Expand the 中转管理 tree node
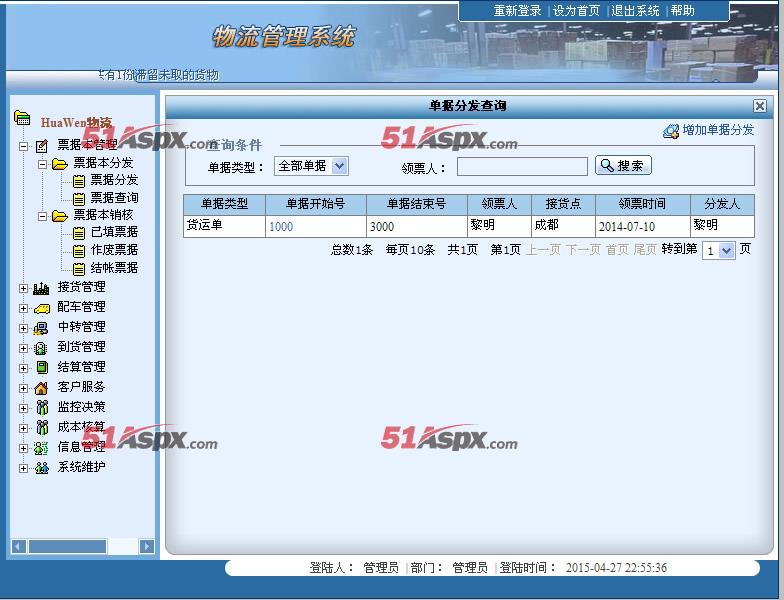This screenshot has width=784, height=600. (24, 328)
